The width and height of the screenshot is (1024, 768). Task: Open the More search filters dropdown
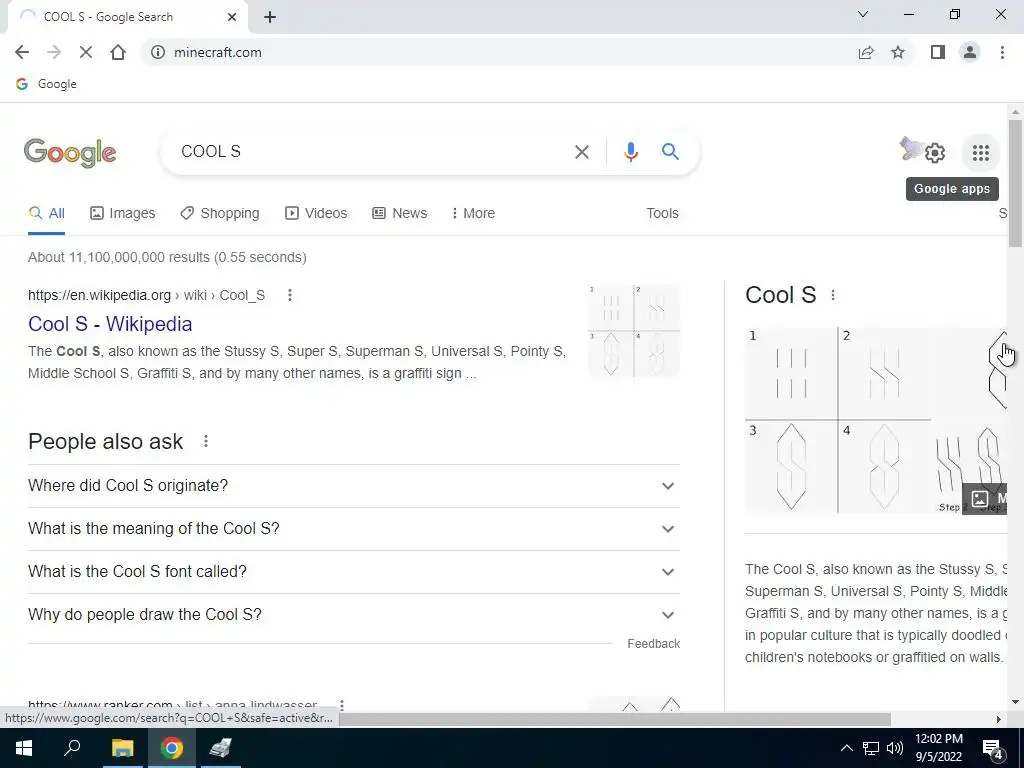tap(473, 214)
